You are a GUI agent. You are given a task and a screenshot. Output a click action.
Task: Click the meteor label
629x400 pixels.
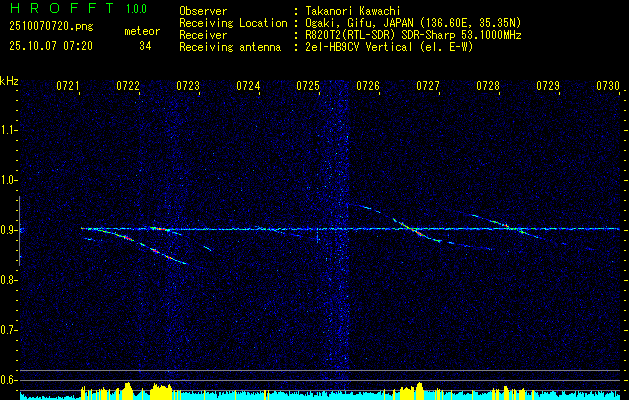coord(142,31)
